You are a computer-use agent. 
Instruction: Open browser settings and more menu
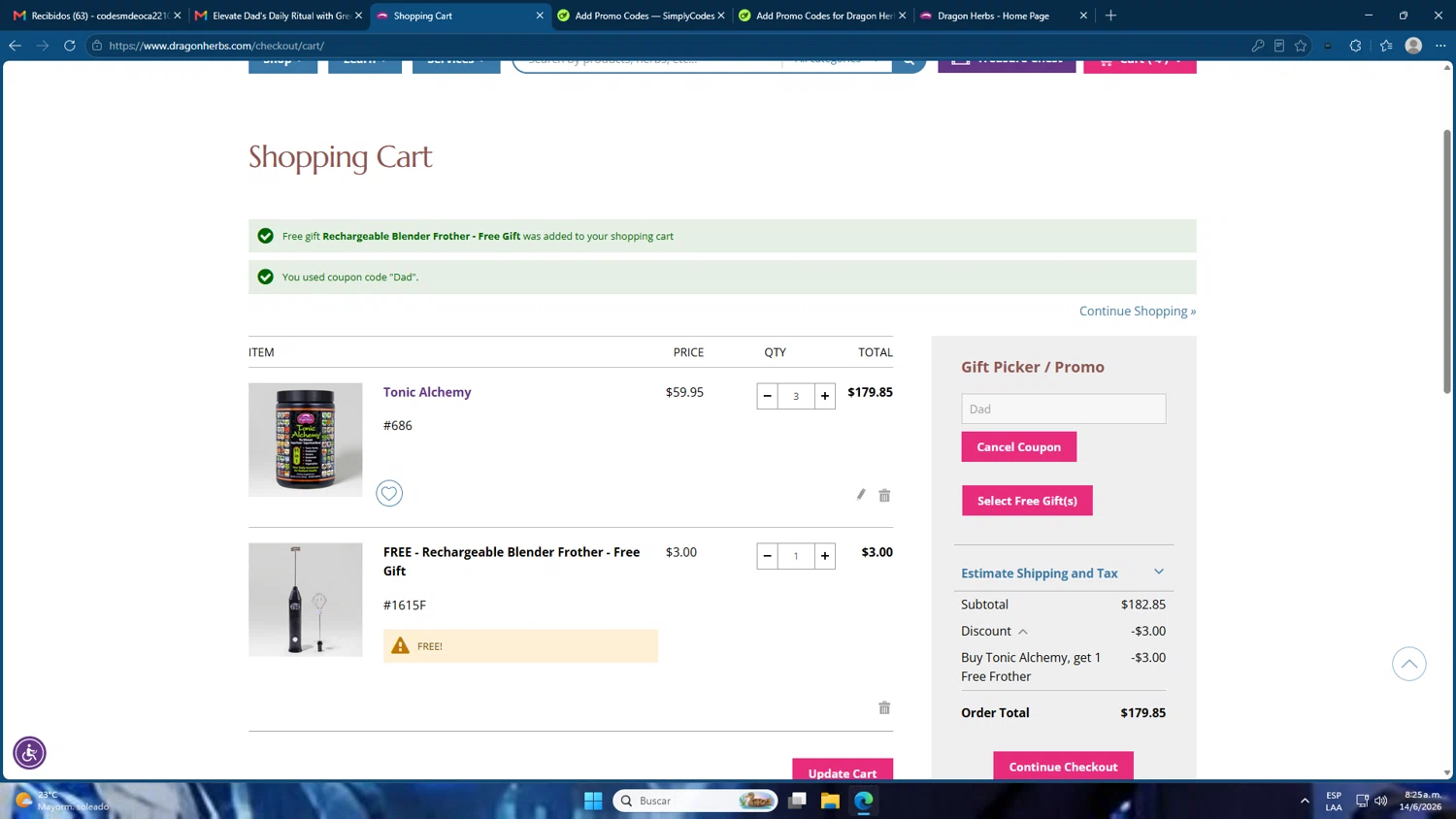(1440, 46)
